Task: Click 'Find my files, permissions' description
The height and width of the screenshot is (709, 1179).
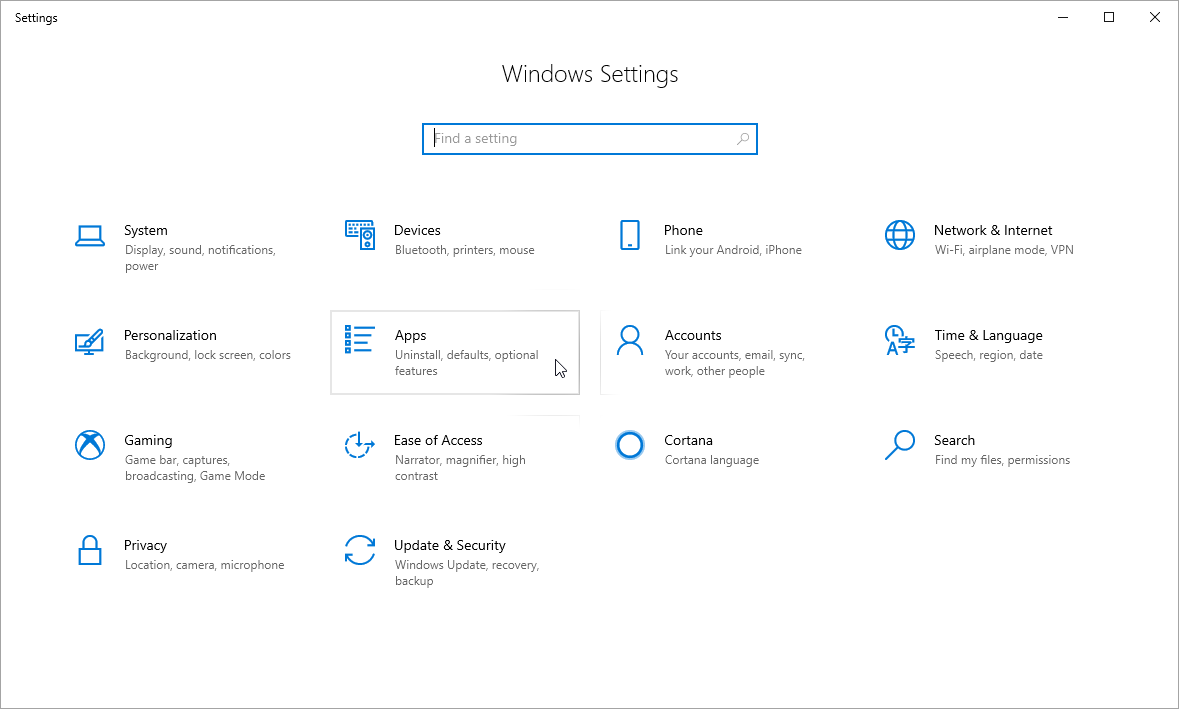Action: (x=1002, y=460)
